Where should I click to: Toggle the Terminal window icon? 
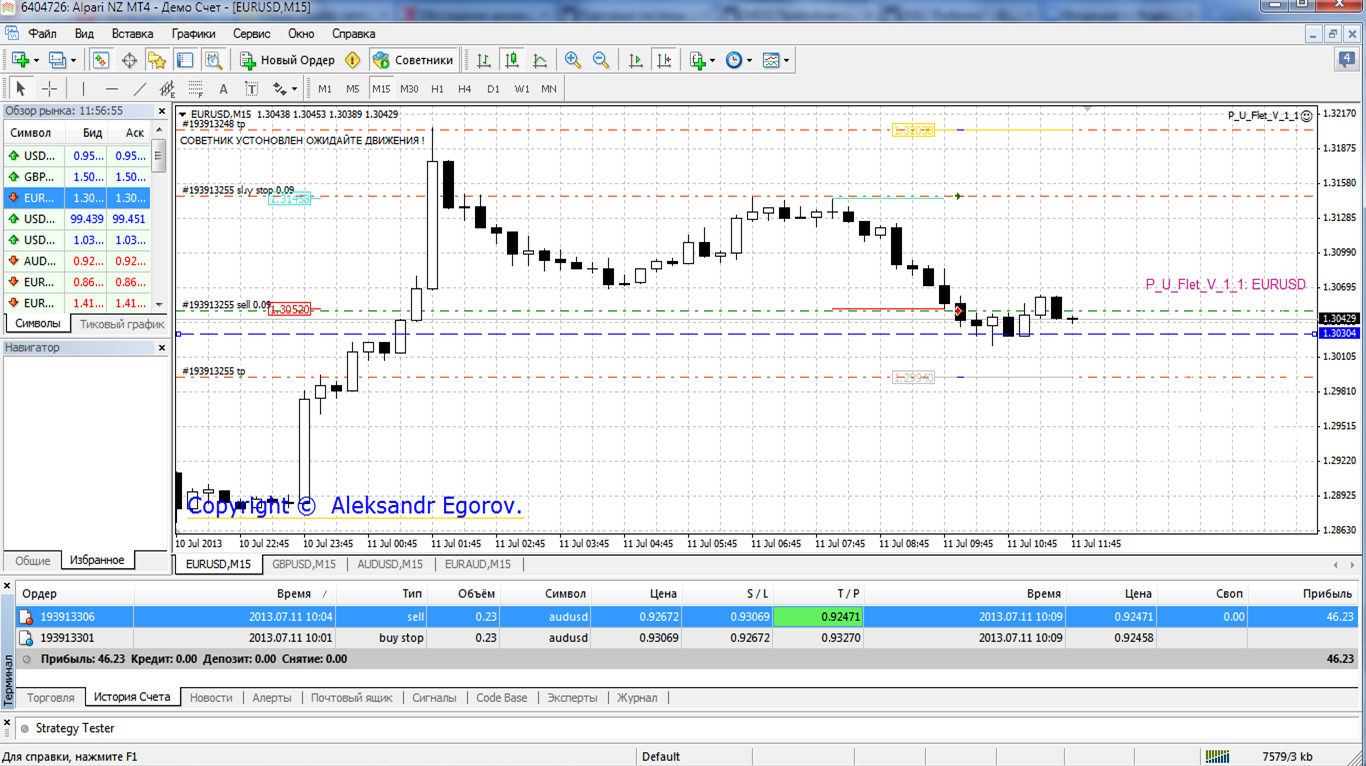185,60
